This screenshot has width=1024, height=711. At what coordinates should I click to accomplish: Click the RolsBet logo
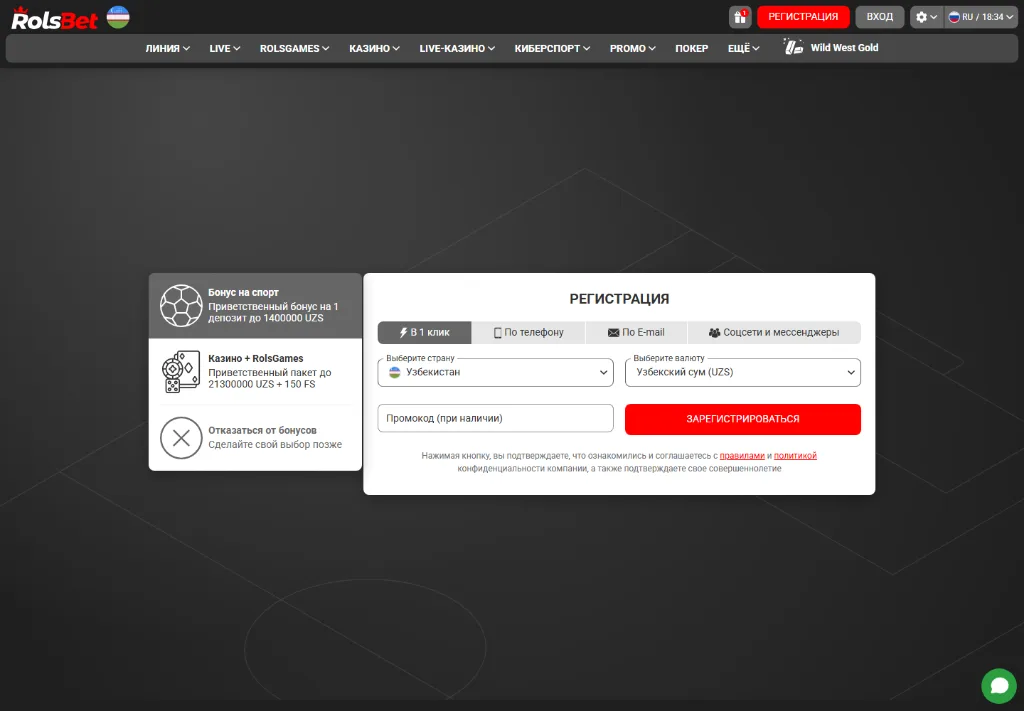[54, 18]
